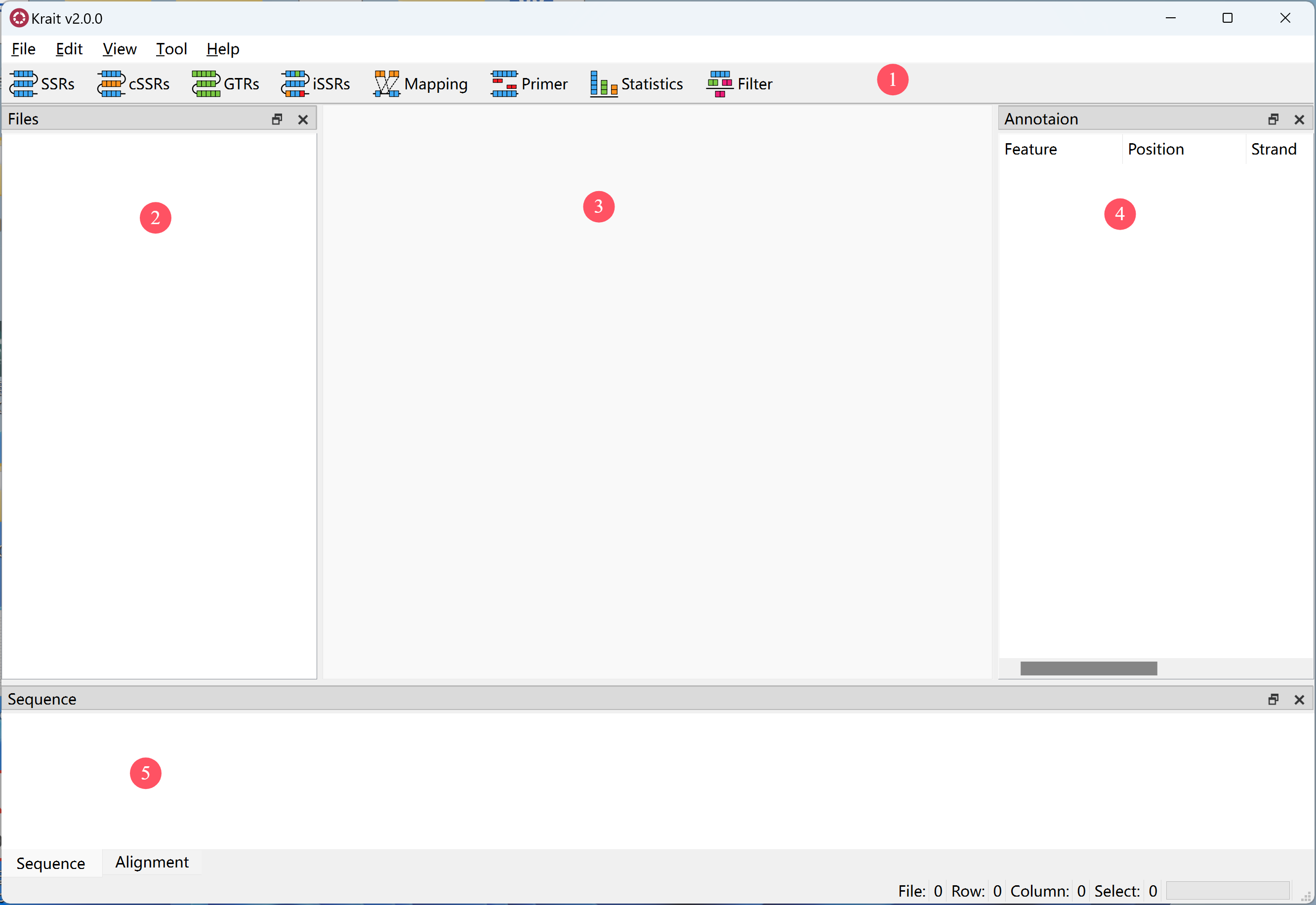Image resolution: width=1316 pixels, height=905 pixels.
Task: Open the Primer design tool
Action: pos(529,84)
